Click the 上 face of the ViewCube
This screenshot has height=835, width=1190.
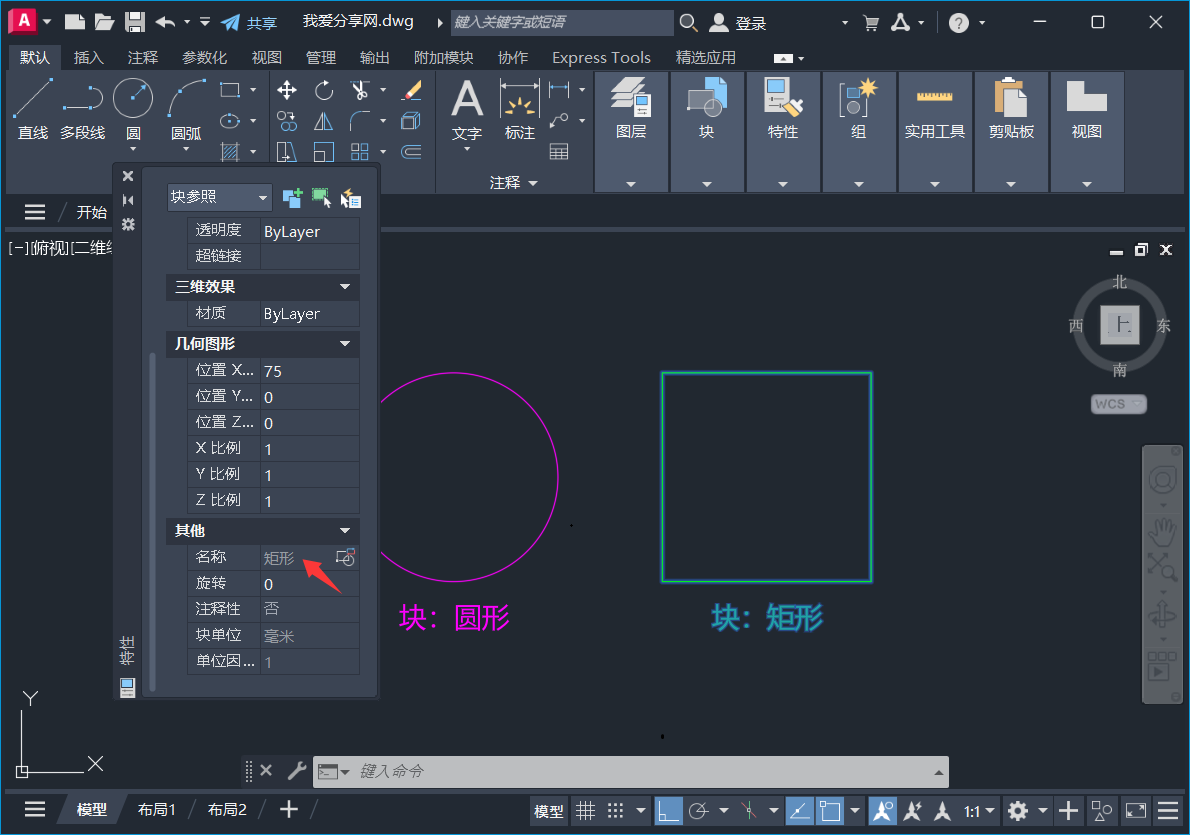pyautogui.click(x=1119, y=325)
